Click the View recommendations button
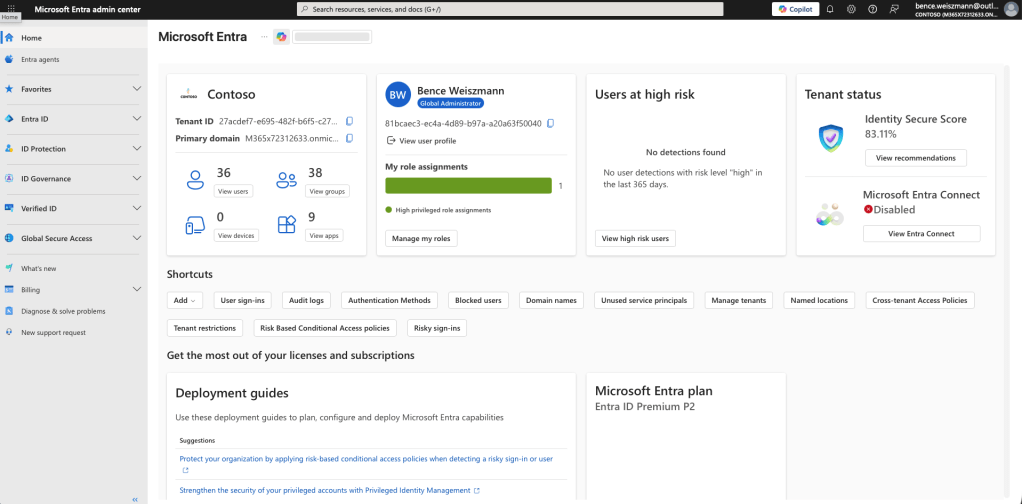This screenshot has height=504, width=1022. coord(915,158)
